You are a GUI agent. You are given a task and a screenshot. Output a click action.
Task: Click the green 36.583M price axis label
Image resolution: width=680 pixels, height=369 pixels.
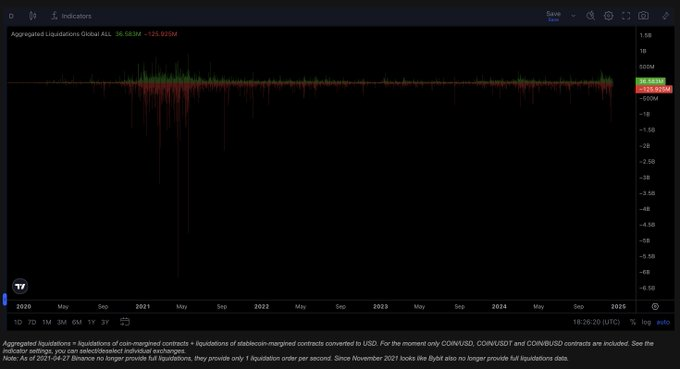click(651, 81)
